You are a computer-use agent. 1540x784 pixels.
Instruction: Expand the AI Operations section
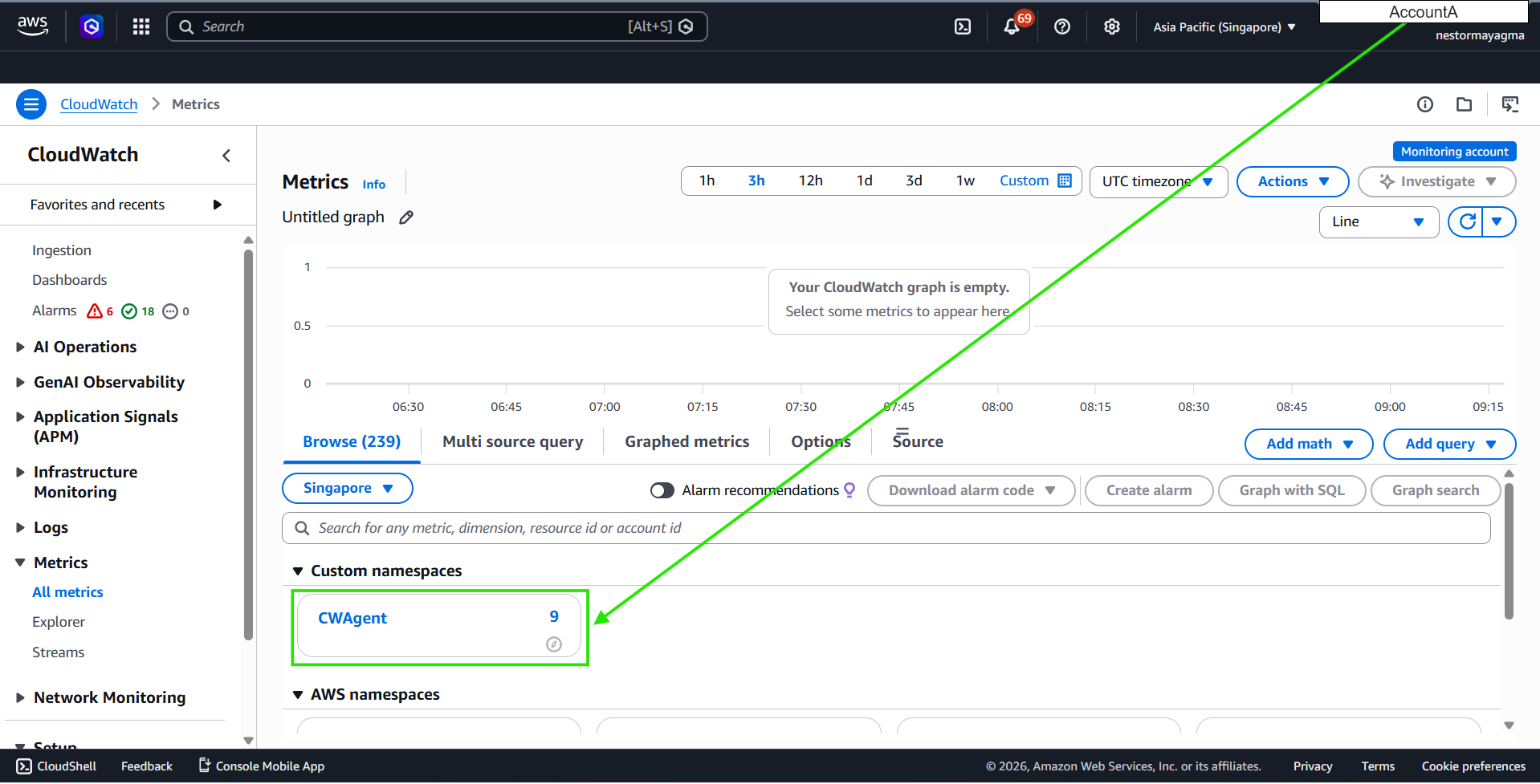(x=20, y=347)
